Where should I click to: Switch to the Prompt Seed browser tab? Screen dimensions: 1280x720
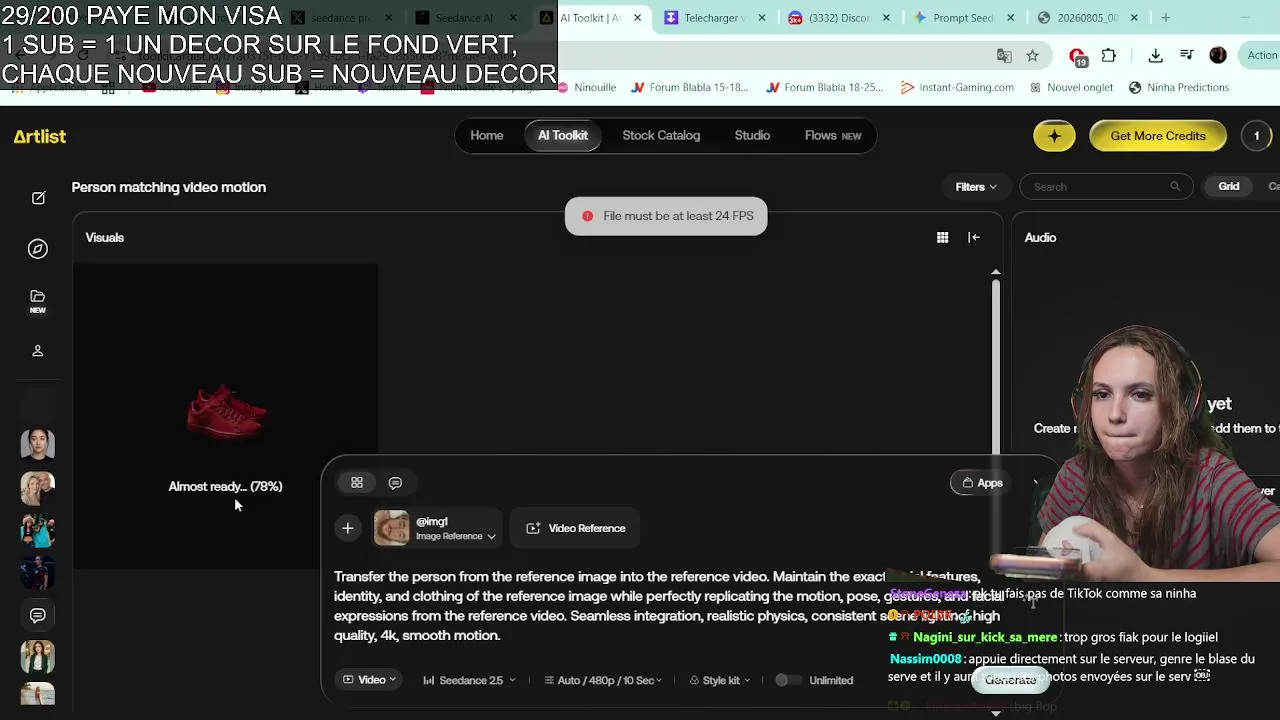963,18
